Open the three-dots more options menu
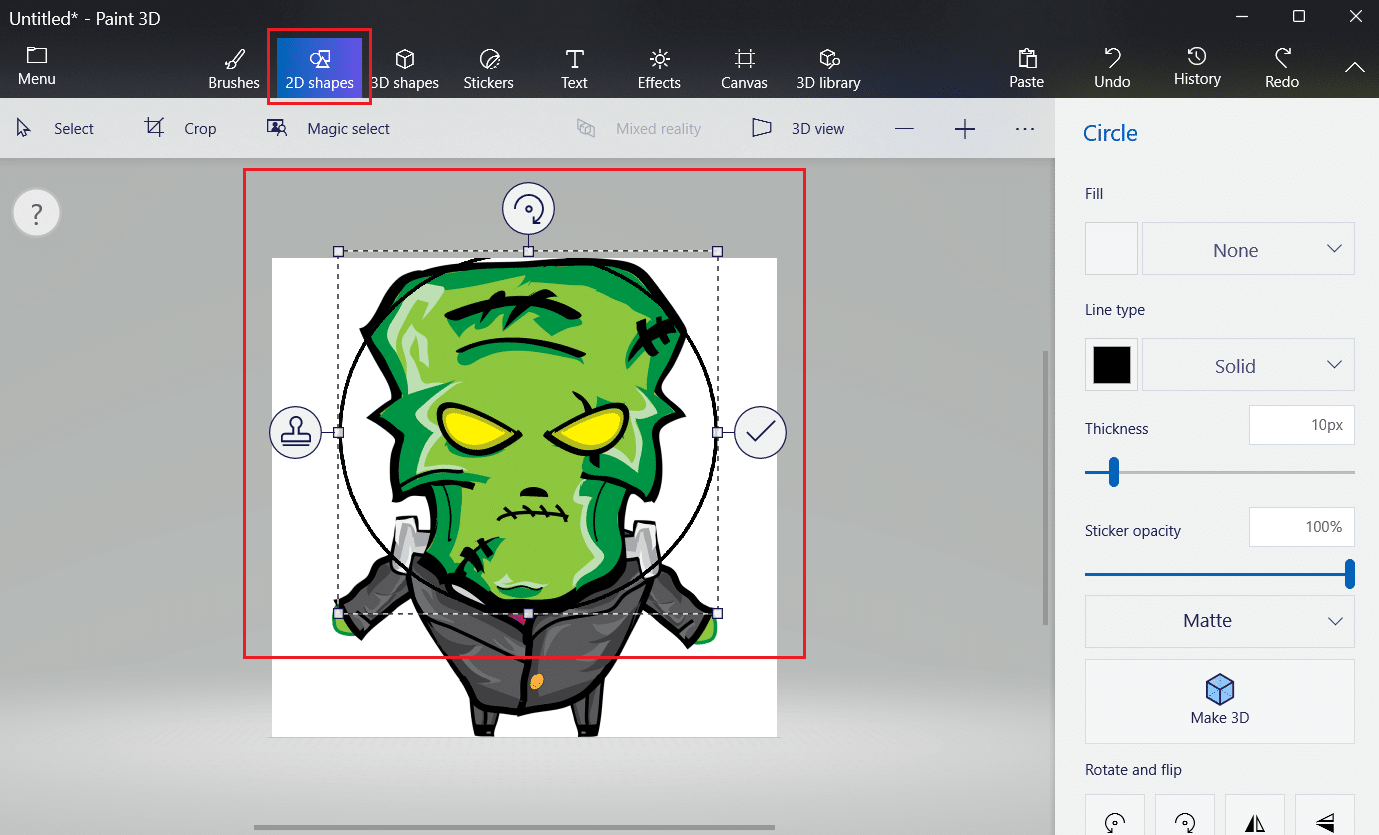This screenshot has width=1379, height=835. tap(1025, 129)
